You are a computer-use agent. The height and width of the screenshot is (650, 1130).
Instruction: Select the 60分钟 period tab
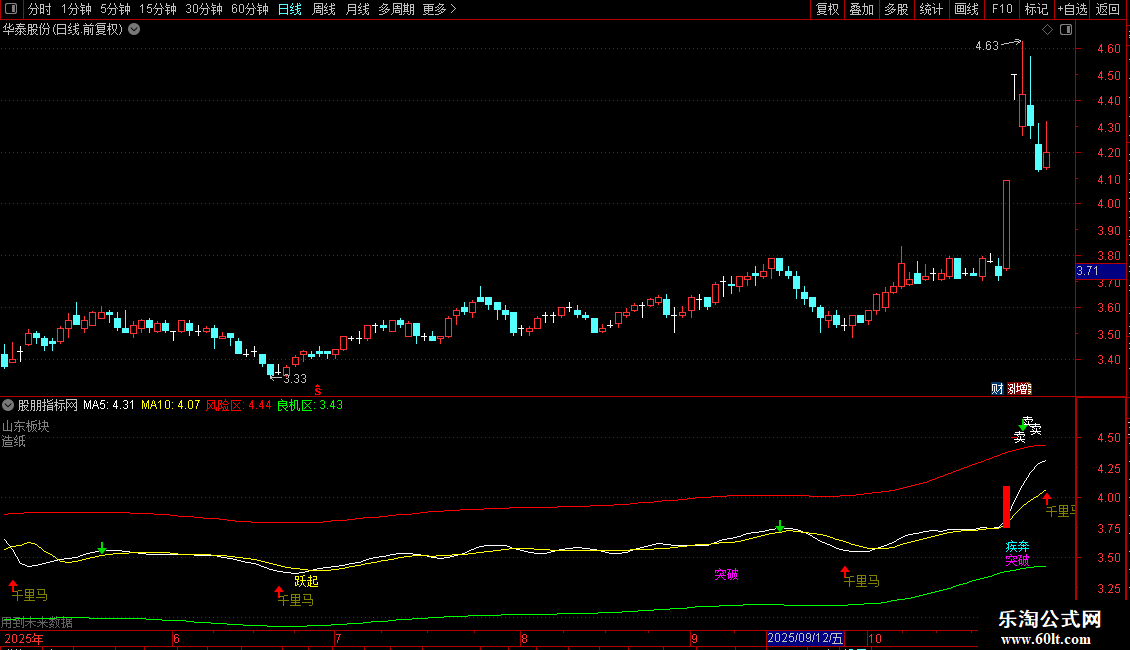(250, 9)
